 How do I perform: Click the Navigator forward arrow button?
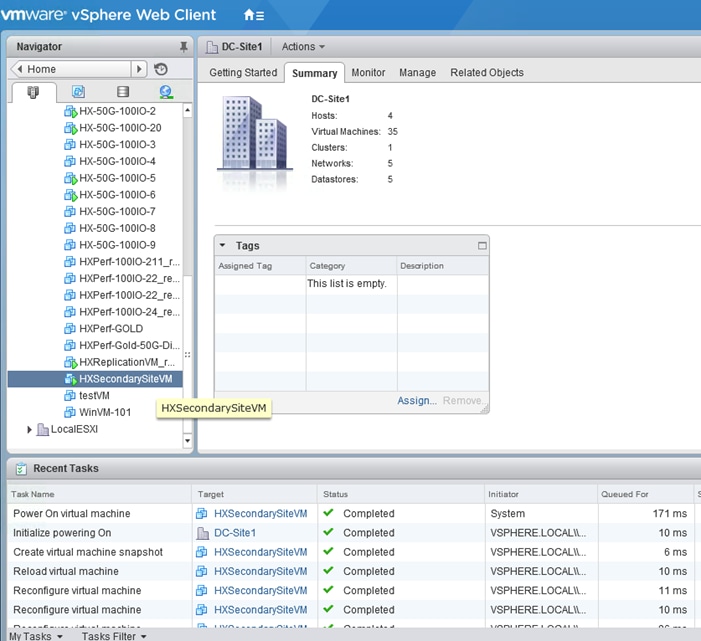pos(139,69)
